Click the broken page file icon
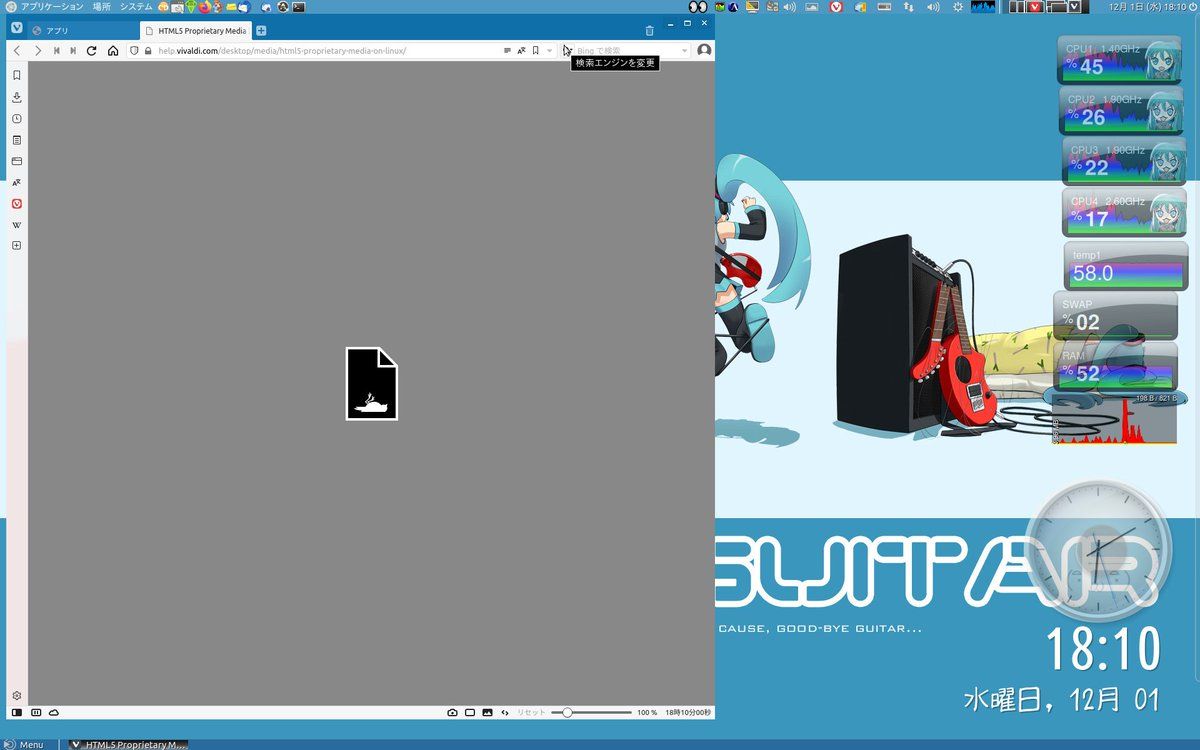 [372, 384]
